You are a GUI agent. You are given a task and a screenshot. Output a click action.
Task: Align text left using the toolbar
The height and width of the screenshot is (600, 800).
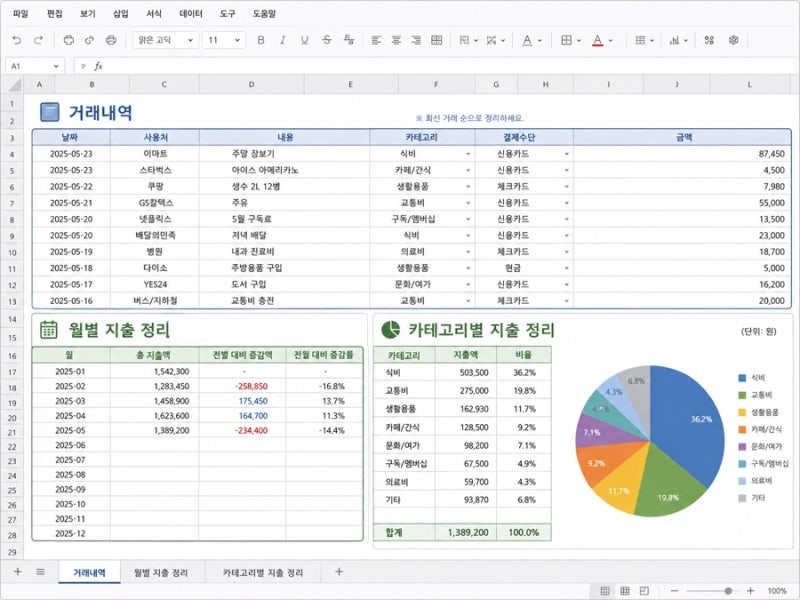(376, 40)
